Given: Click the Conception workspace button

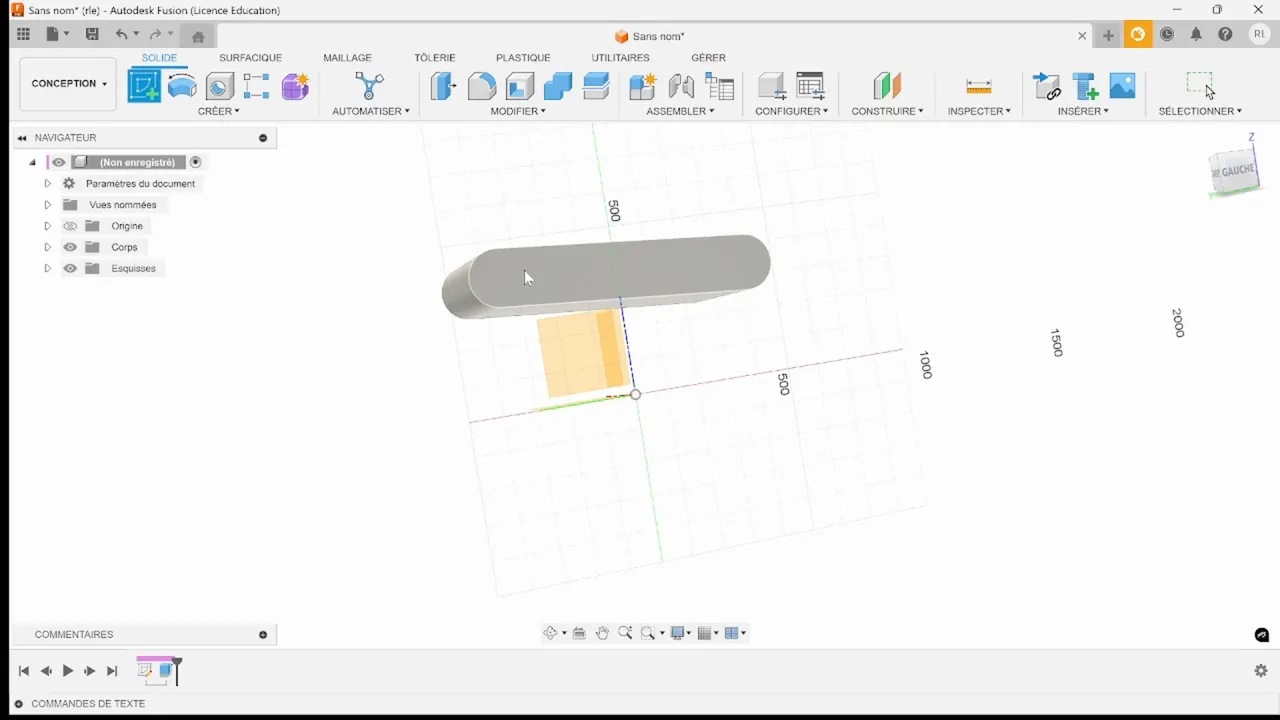Looking at the screenshot, I should pos(62,83).
